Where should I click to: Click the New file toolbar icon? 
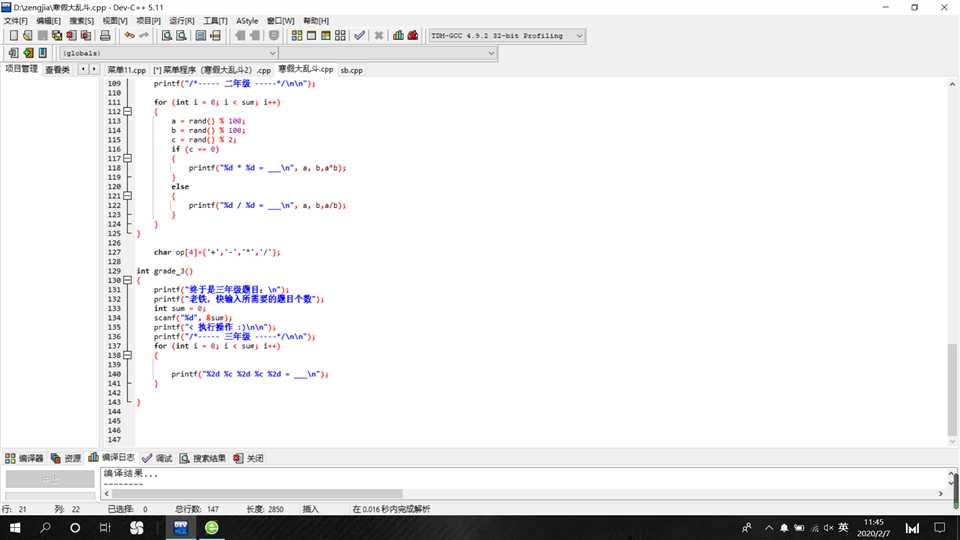tap(13, 36)
